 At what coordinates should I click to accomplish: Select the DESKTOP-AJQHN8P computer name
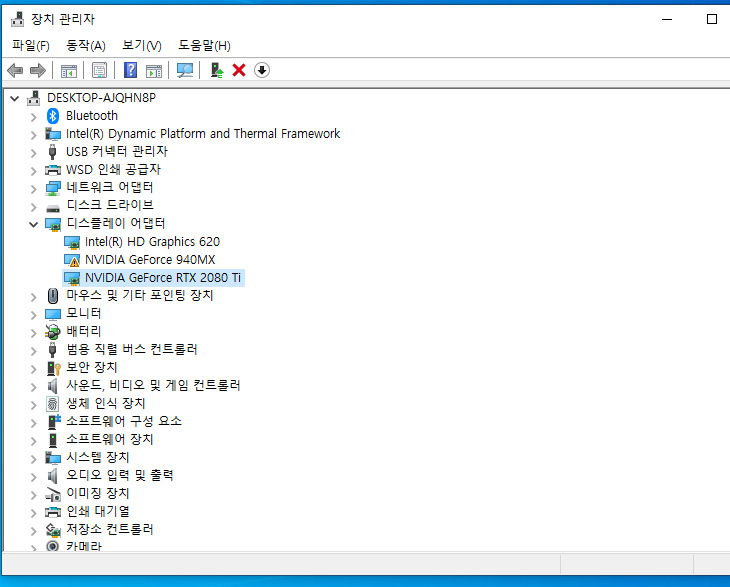click(101, 98)
